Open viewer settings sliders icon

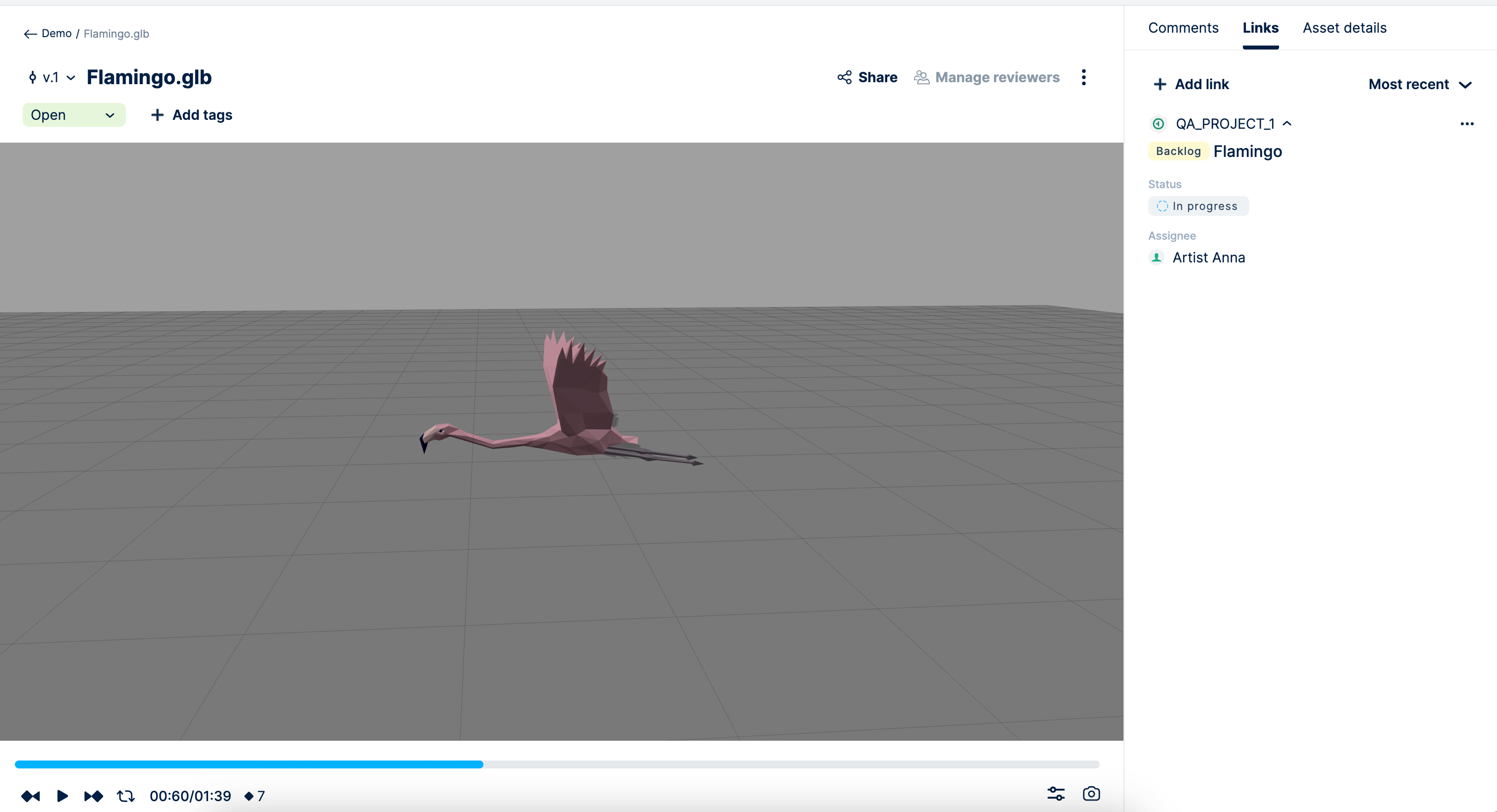[x=1055, y=793]
